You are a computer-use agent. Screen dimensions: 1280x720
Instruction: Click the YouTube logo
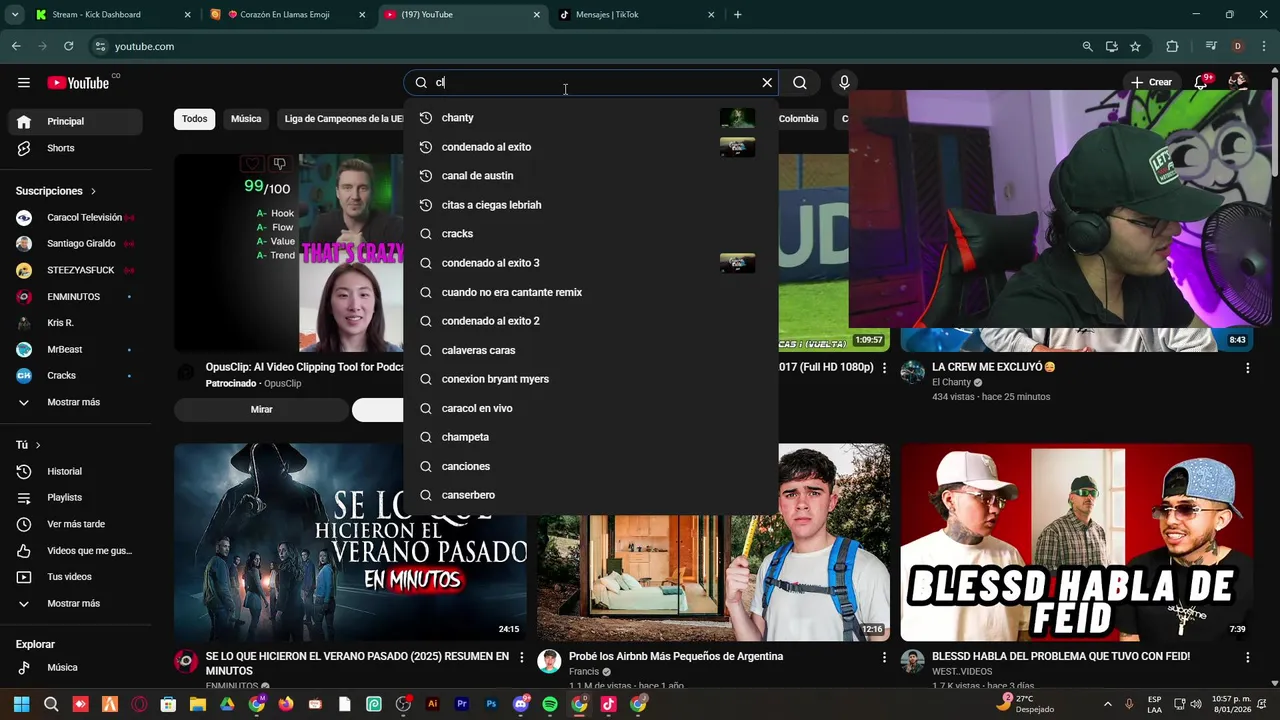78,83
